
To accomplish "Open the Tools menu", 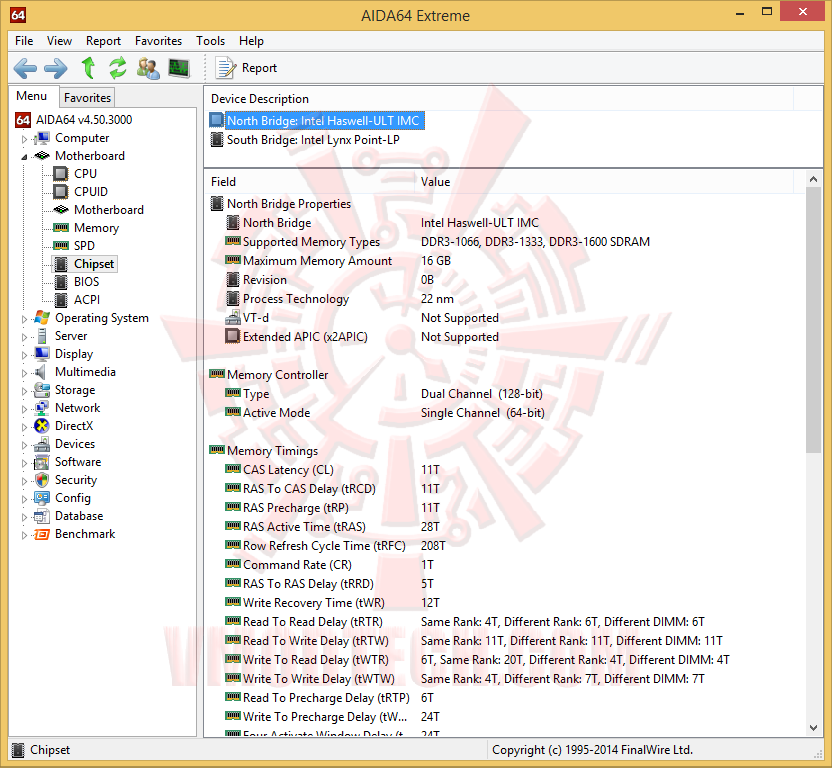I will pyautogui.click(x=210, y=41).
